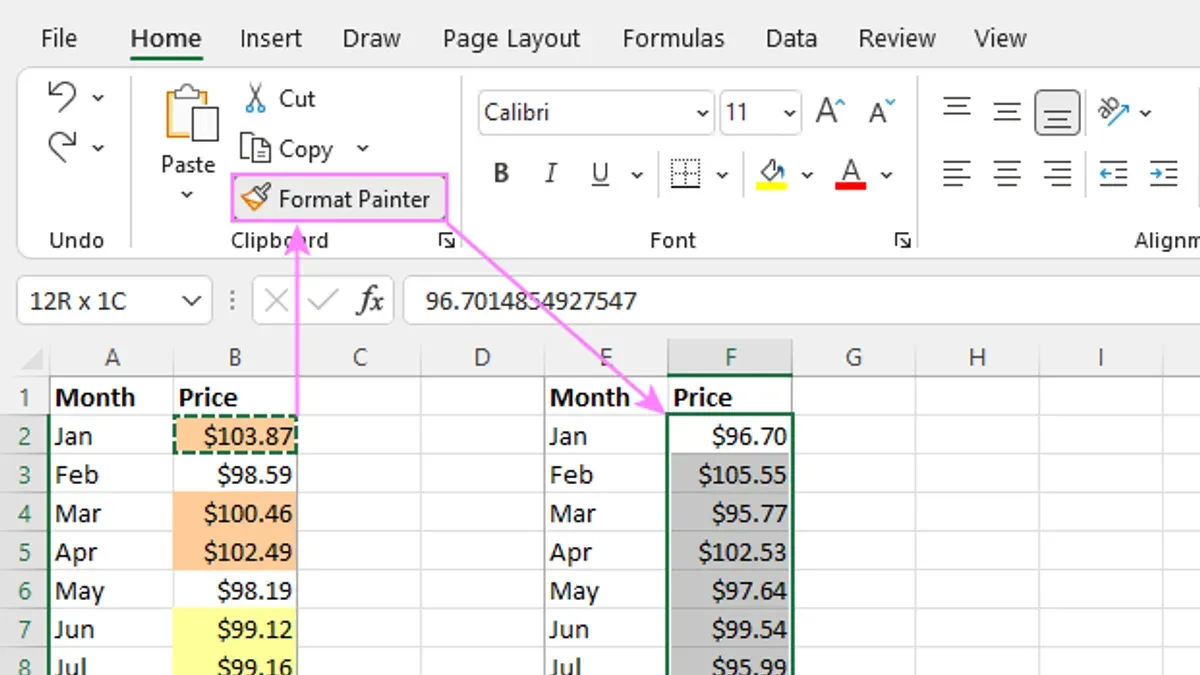The width and height of the screenshot is (1200, 675).
Task: Expand the Orientation dropdown arrow
Action: tap(1145, 112)
